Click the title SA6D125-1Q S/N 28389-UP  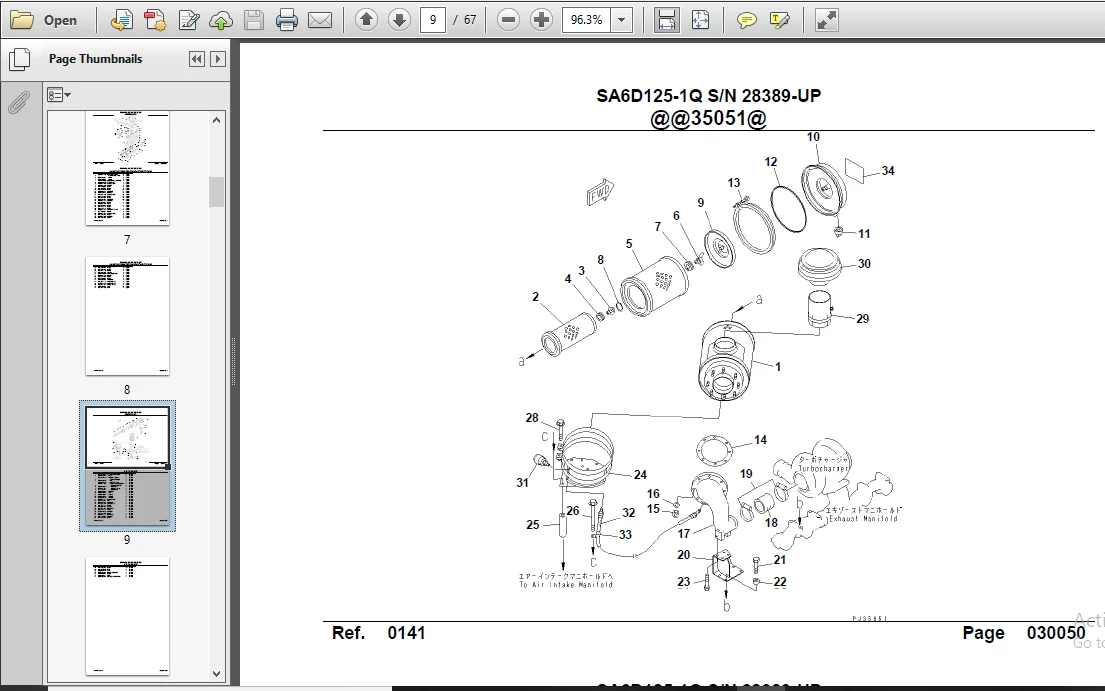click(x=708, y=96)
